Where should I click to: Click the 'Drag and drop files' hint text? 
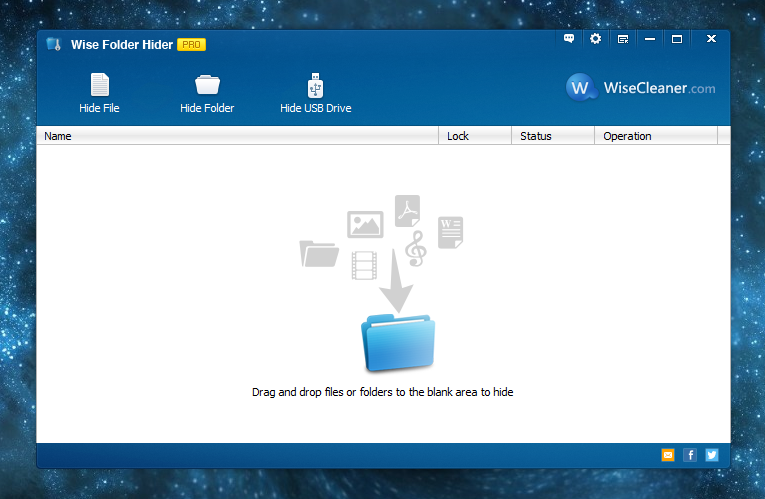click(382, 392)
